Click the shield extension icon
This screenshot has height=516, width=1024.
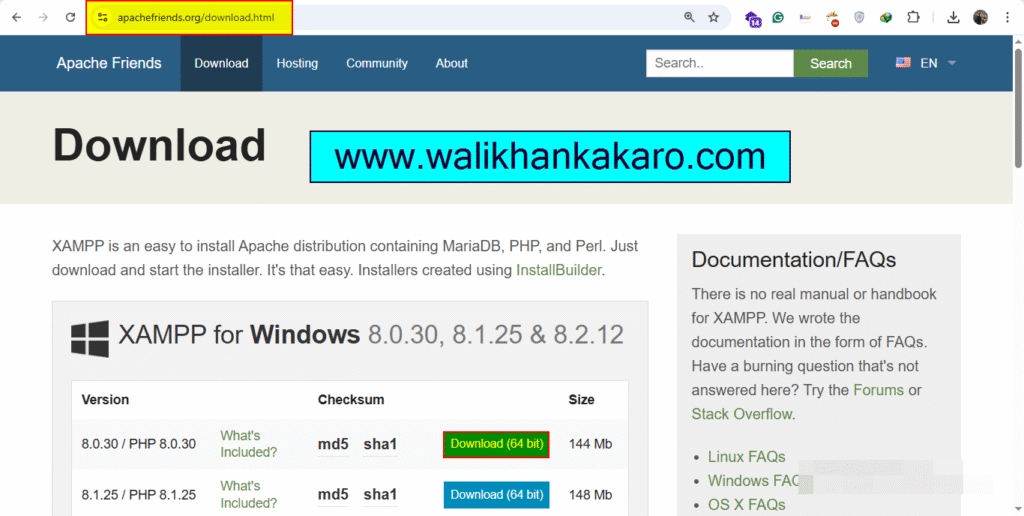859,18
